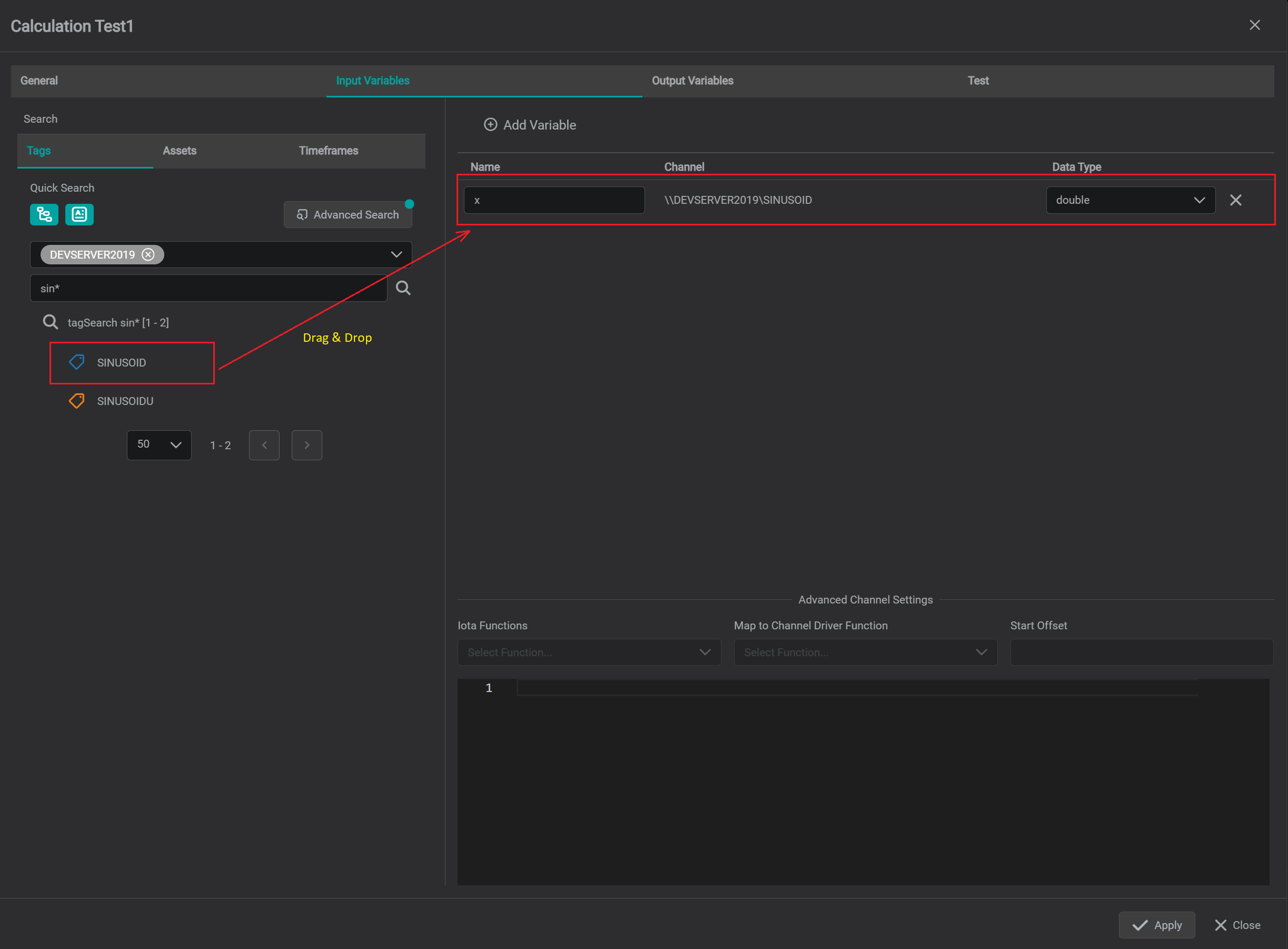Click the \\DEVSERVER2019\SINUSOID channel text
Image resolution: width=1288 pixels, height=949 pixels.
point(738,200)
